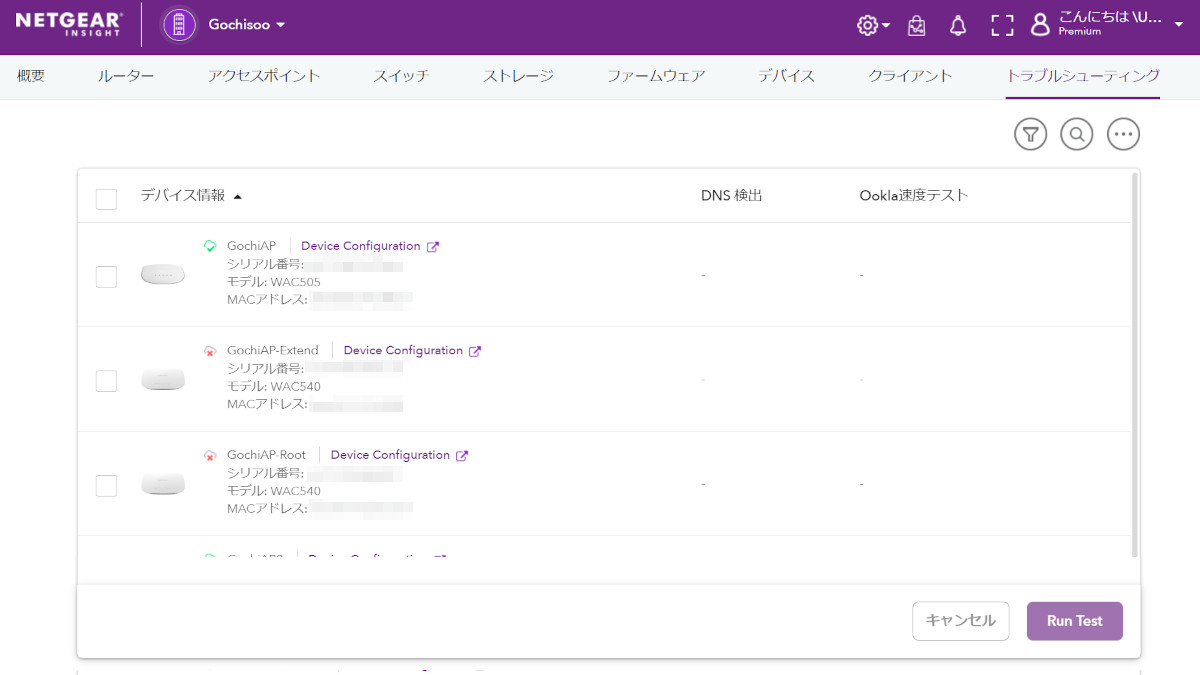Open the more options ellipsis icon

point(1124,134)
